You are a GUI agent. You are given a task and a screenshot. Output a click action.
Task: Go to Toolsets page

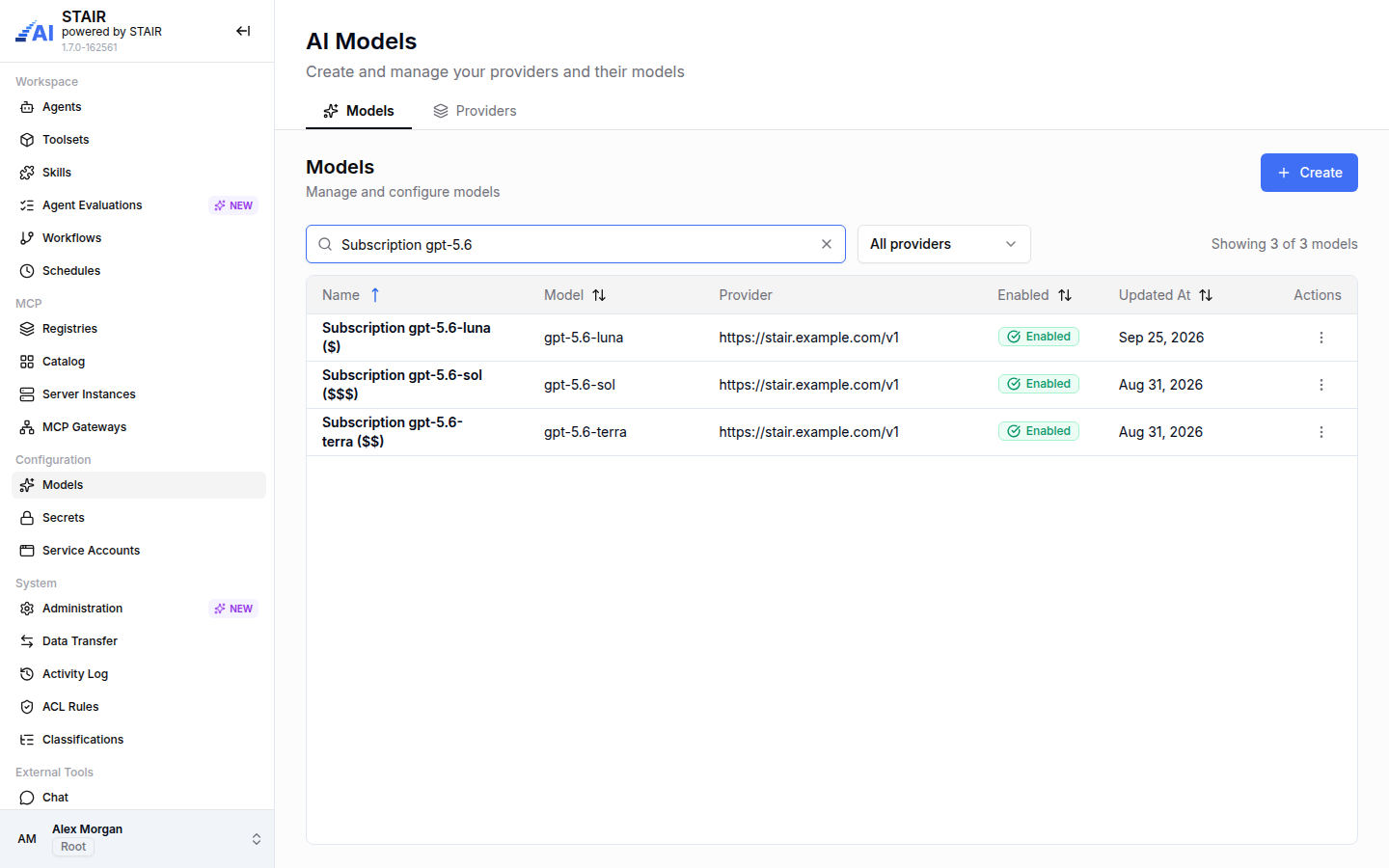point(139,140)
